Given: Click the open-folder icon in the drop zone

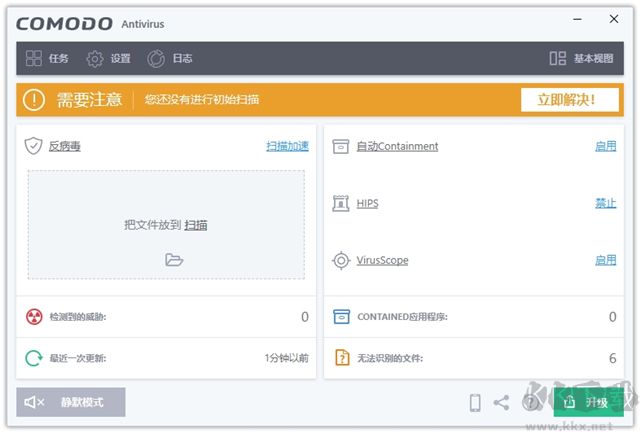Looking at the screenshot, I should [x=174, y=260].
